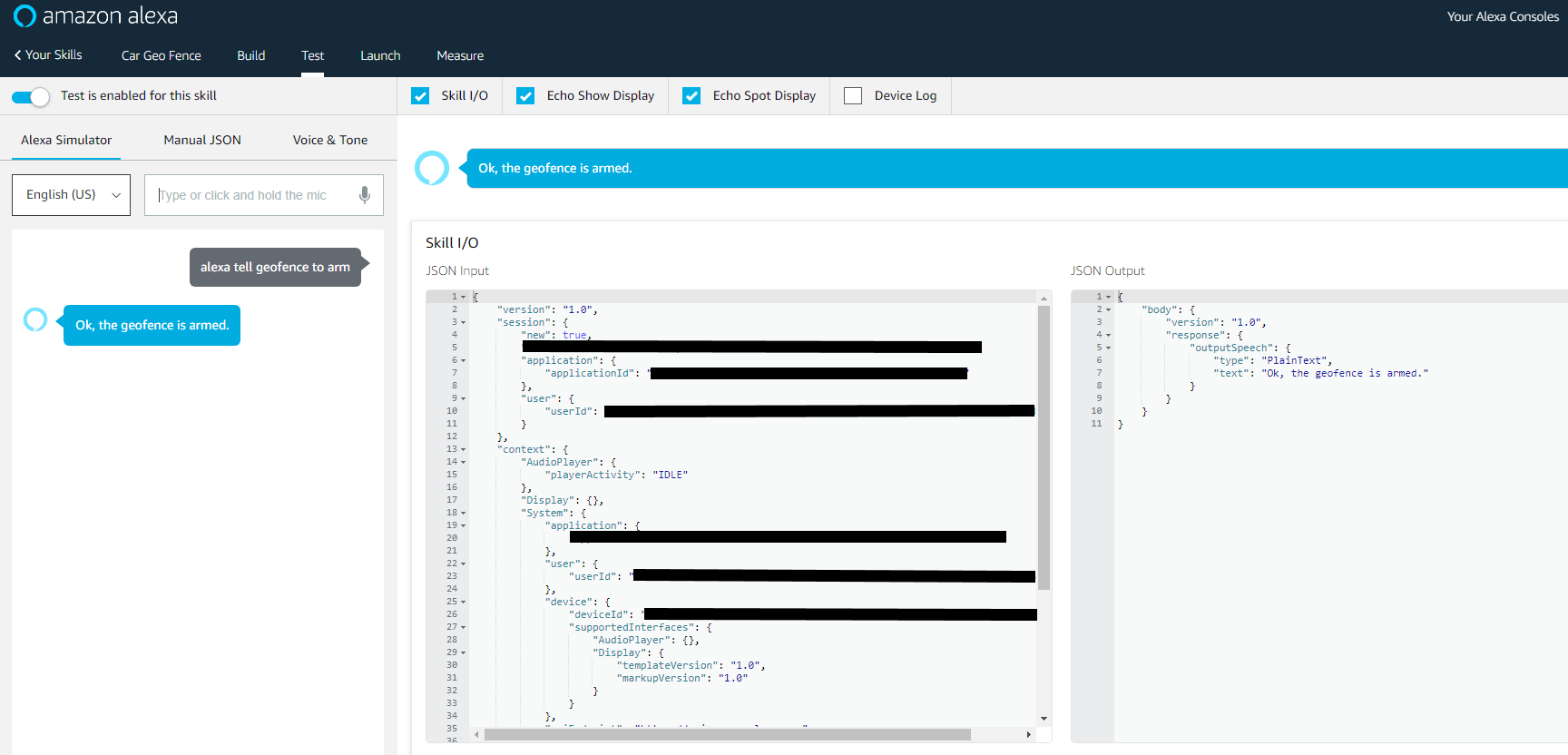Open the Voice & Tone tab

point(330,140)
